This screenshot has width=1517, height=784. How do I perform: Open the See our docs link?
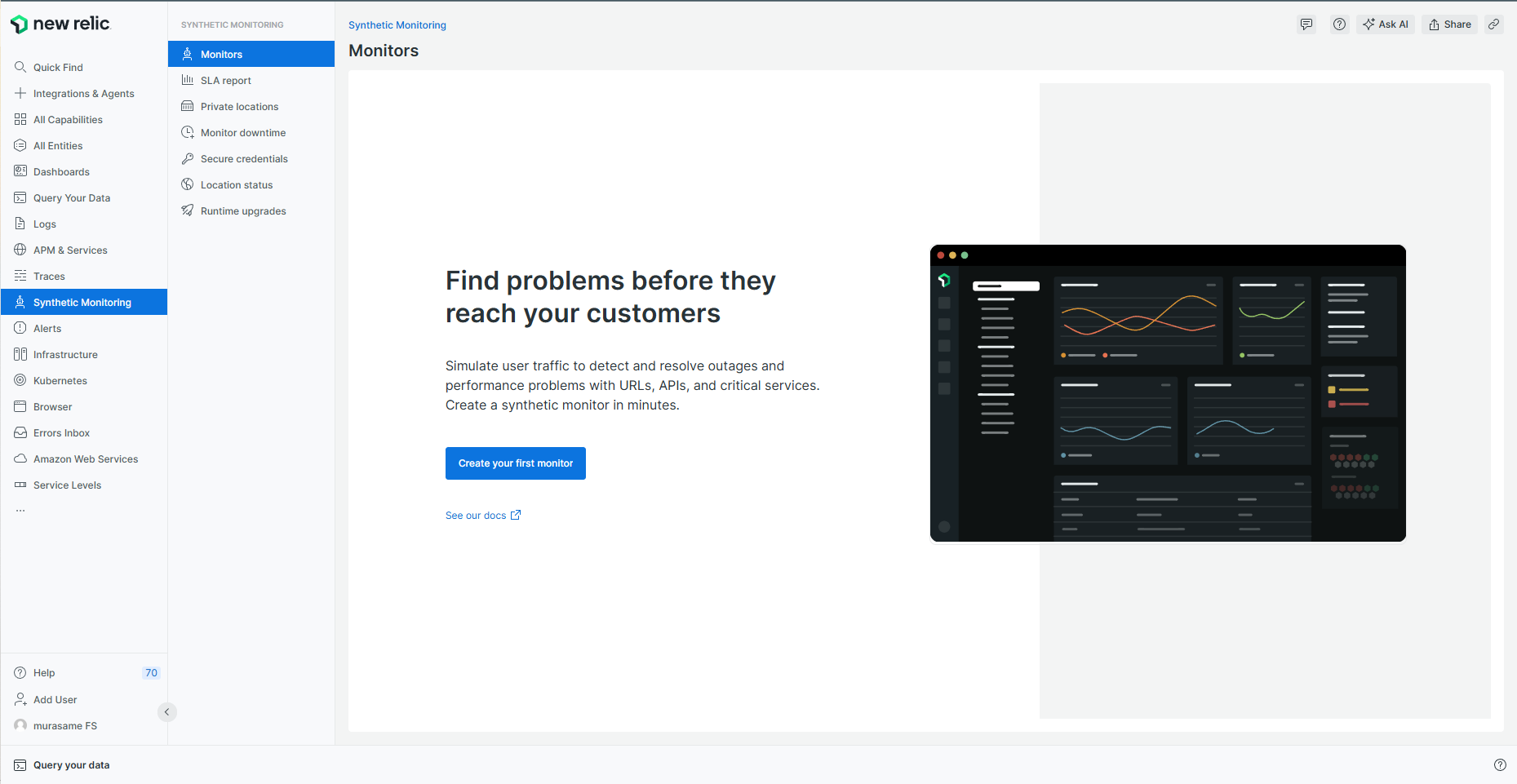(x=483, y=516)
